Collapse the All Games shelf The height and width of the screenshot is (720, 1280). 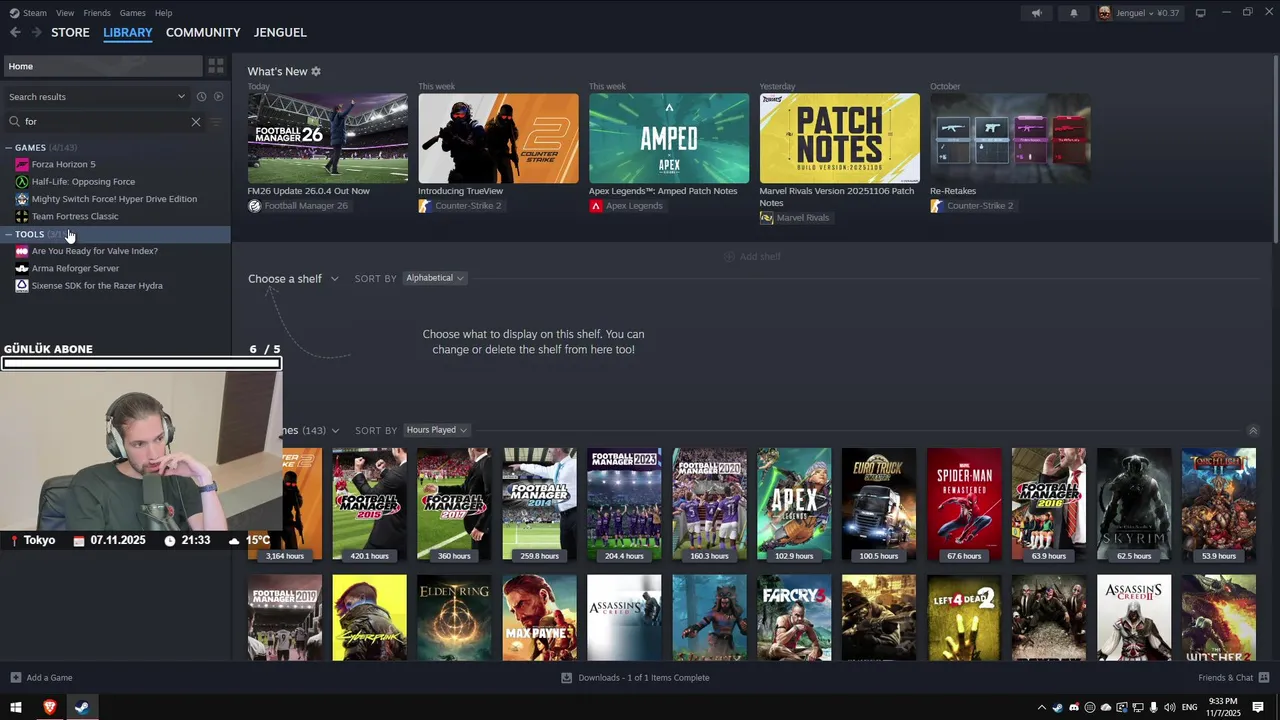pyautogui.click(x=1253, y=430)
